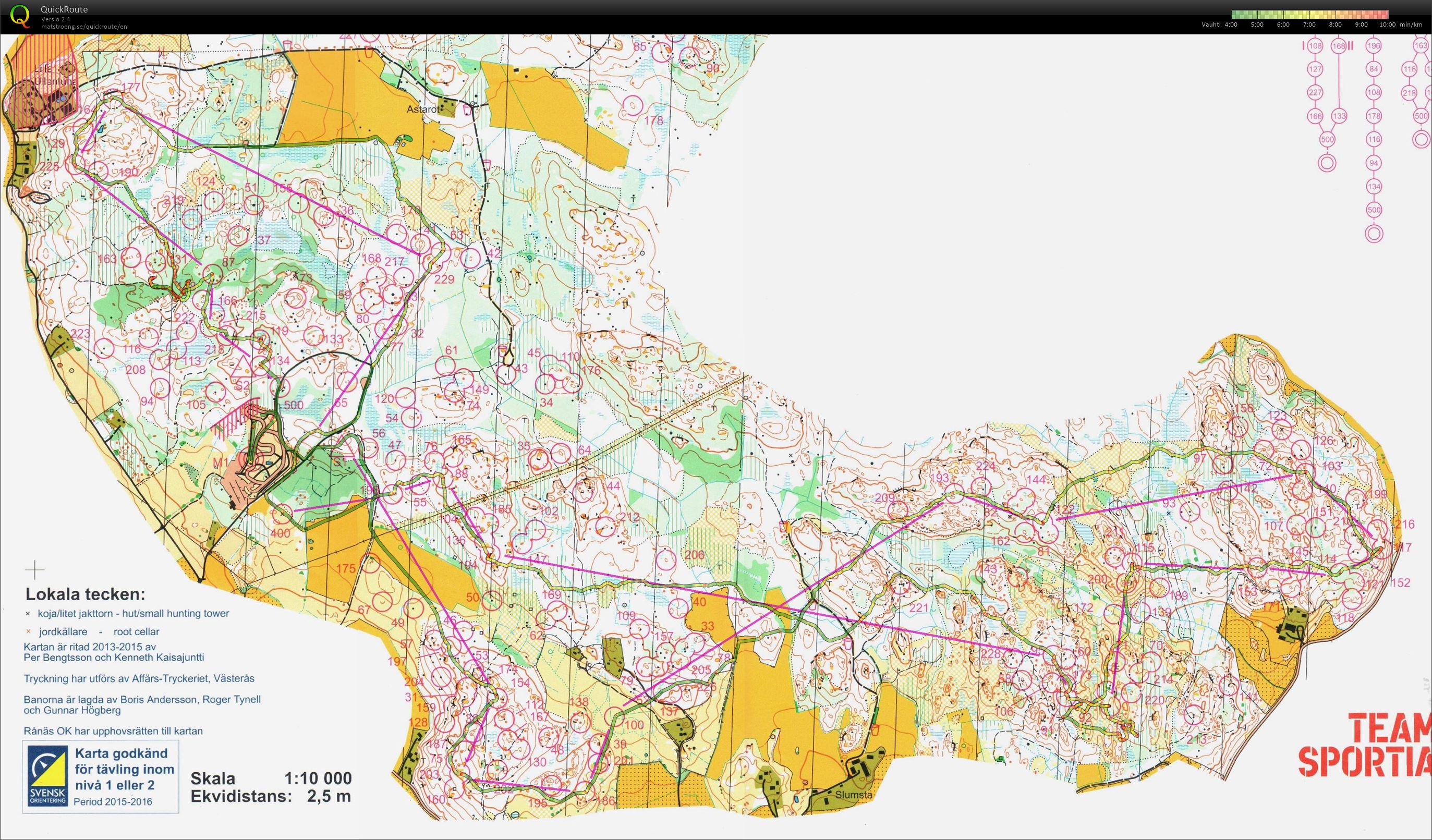Image resolution: width=1432 pixels, height=840 pixels.
Task: Click the '10:00' pace scale value
Action: pyautogui.click(x=1387, y=25)
